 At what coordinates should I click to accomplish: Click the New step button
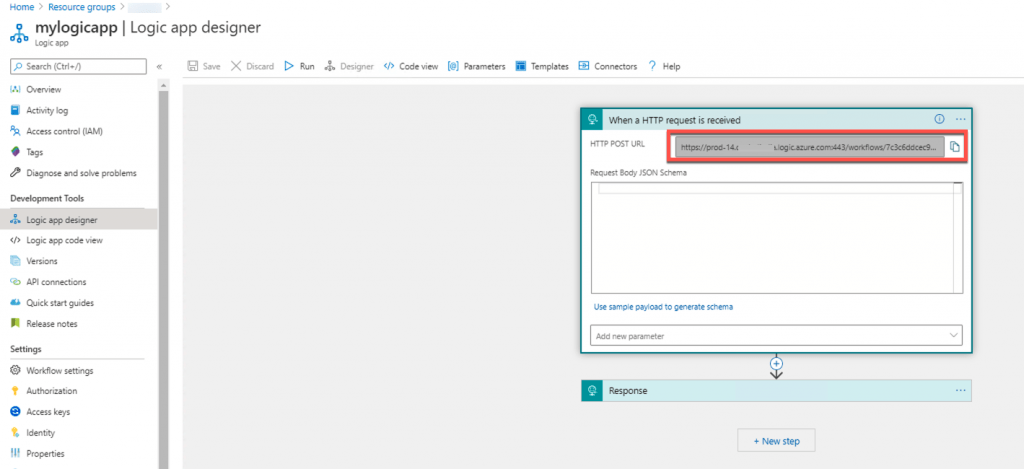pyautogui.click(x=776, y=441)
